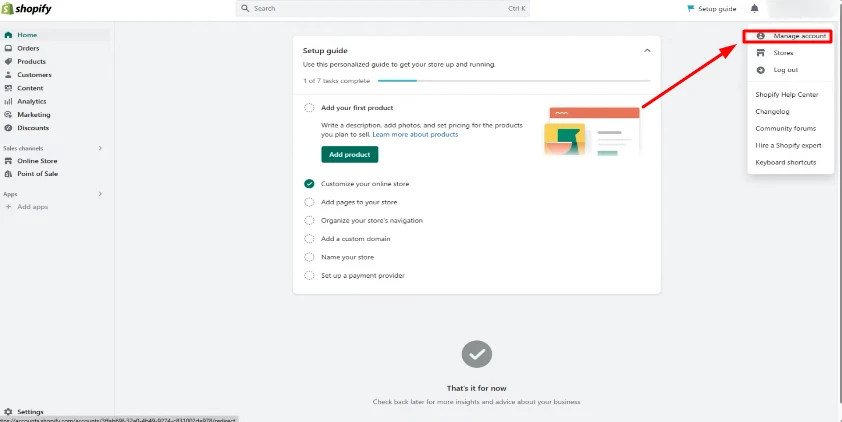Open Products in sidebar
Screen dimensions: 842x422
point(31,62)
